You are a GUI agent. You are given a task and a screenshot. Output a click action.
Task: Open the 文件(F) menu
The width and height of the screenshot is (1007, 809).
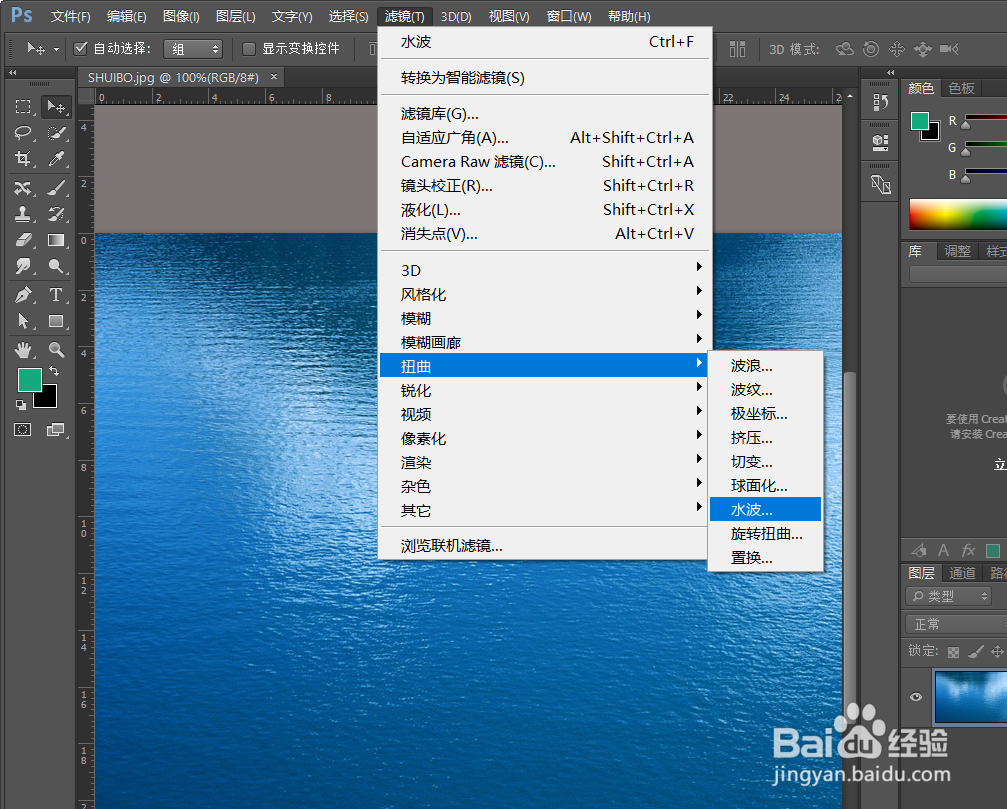coord(71,16)
